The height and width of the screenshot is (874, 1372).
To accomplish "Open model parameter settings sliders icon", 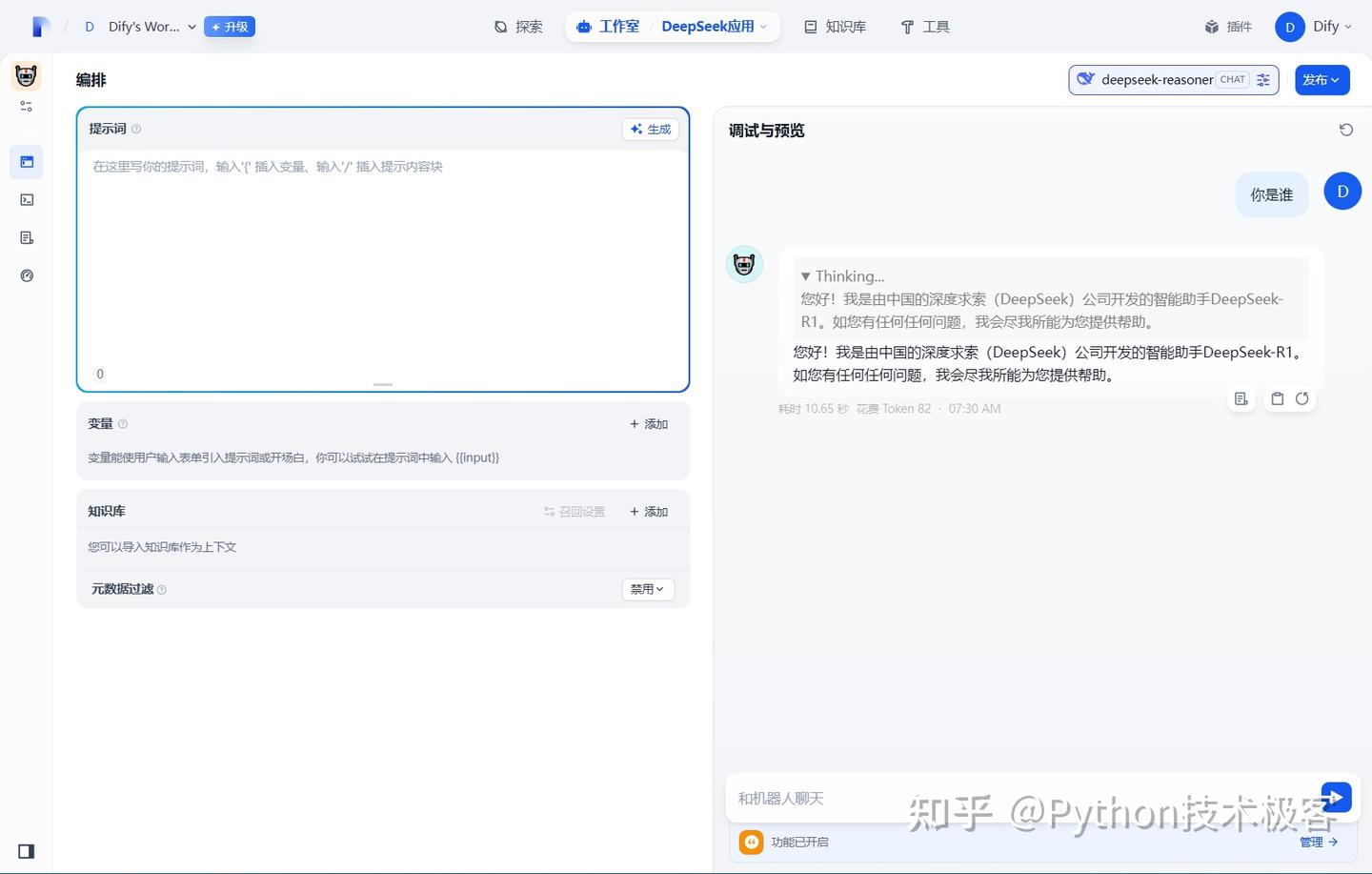I will 1263,80.
